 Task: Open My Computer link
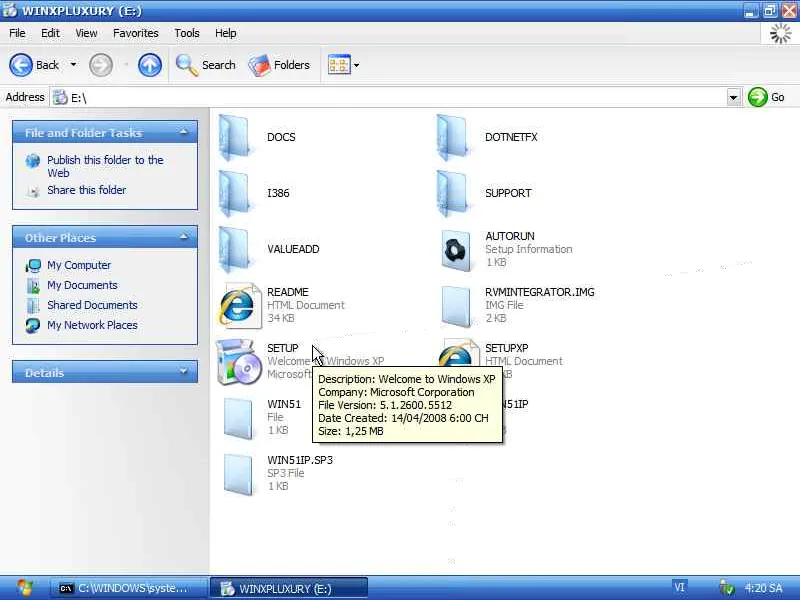point(79,265)
